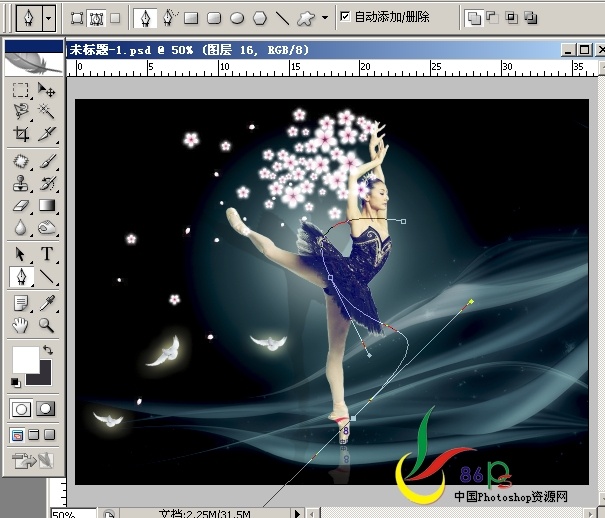The width and height of the screenshot is (605, 518).
Task: Pick the Custom Shape tool option
Action: [306, 18]
